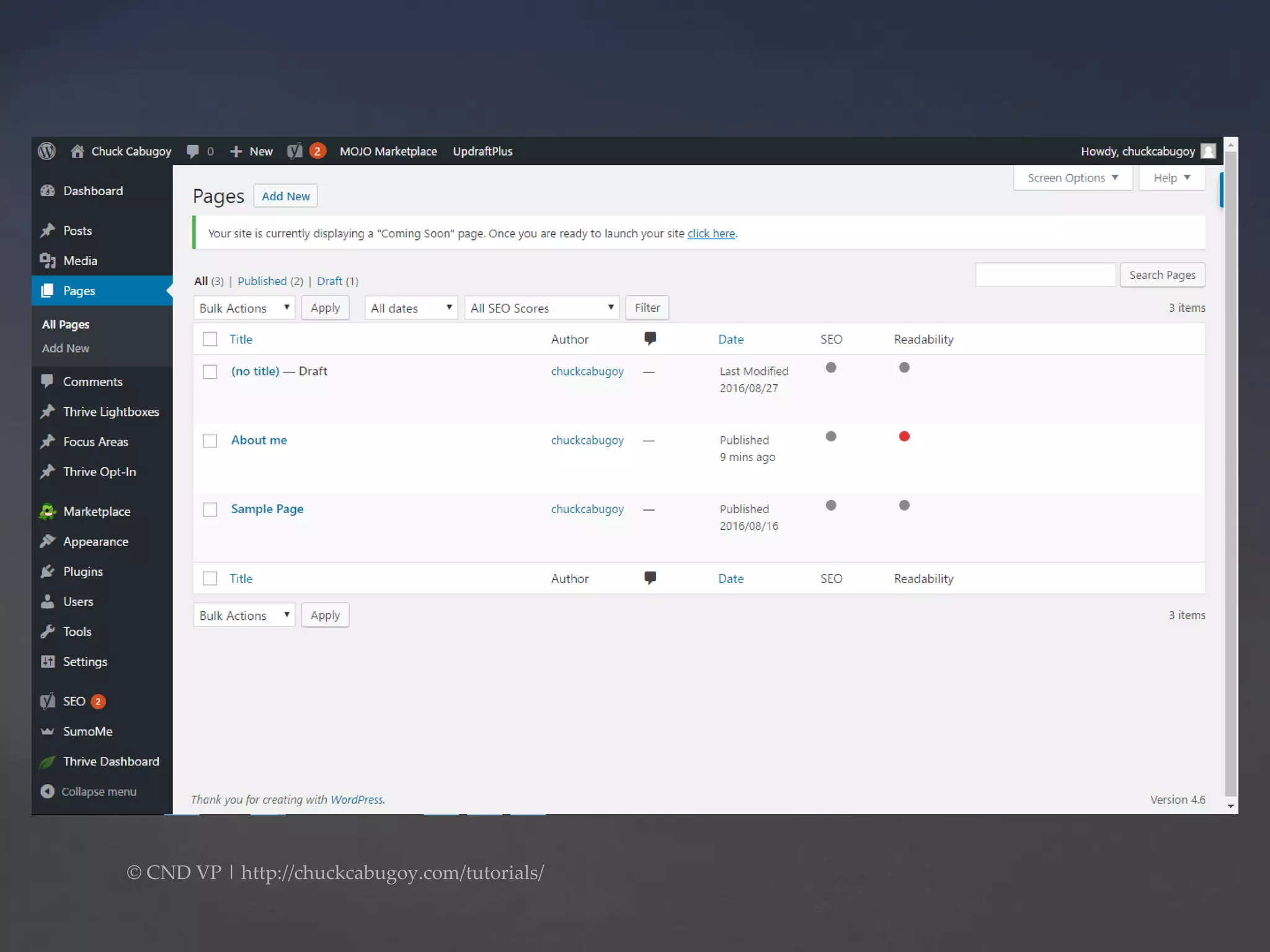Screen dimensions: 1270x952
Task: Check the box for (no title) Draft
Action: click(210, 372)
